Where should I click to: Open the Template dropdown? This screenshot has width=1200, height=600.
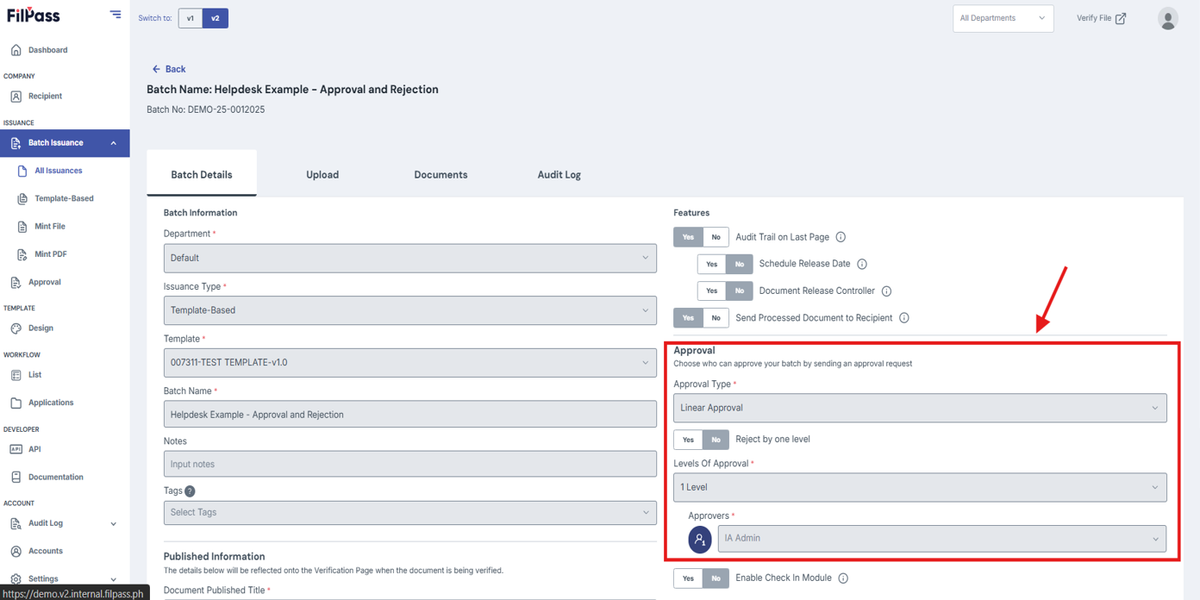click(x=410, y=362)
